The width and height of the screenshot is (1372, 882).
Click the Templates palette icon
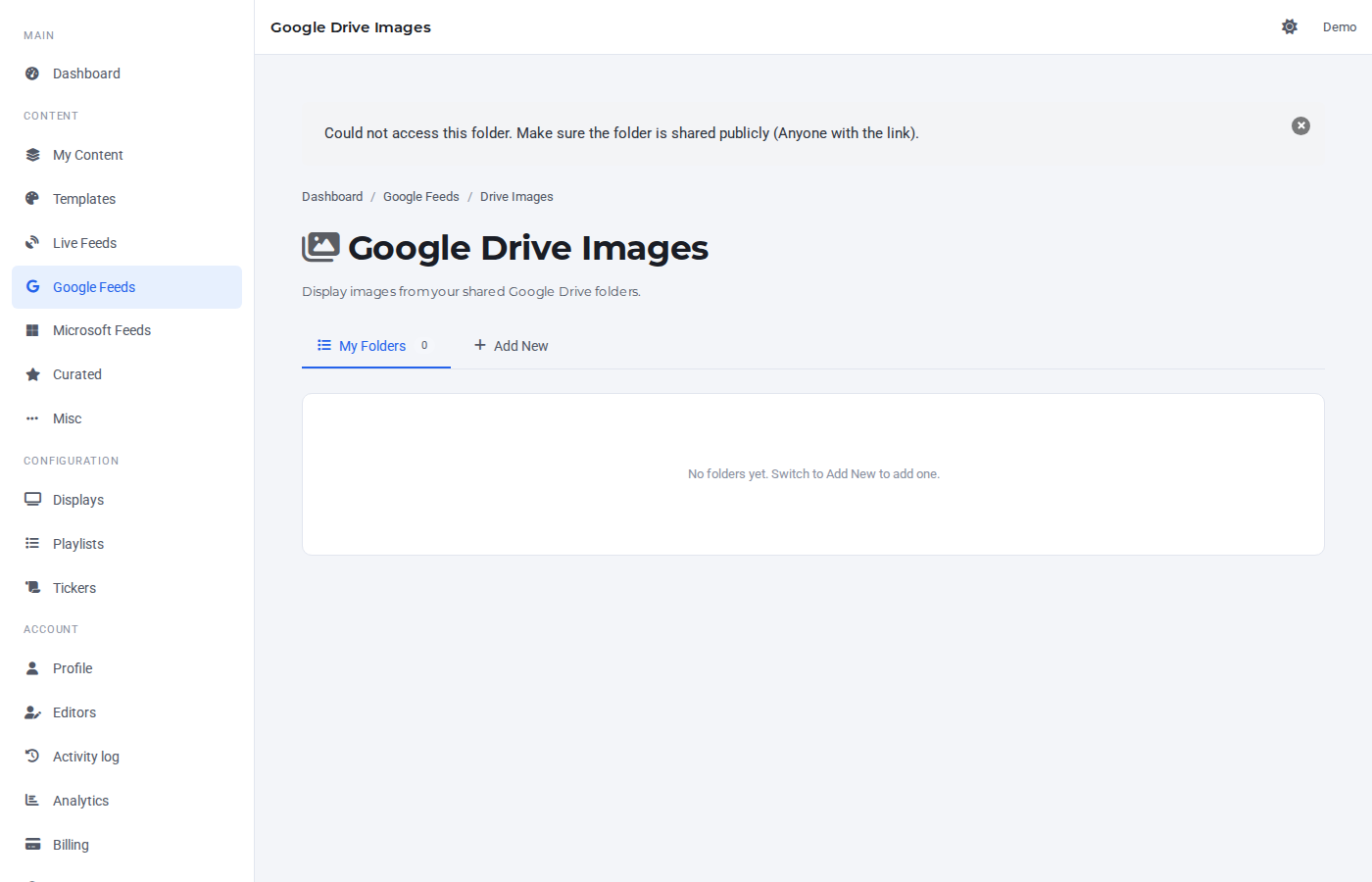point(32,199)
